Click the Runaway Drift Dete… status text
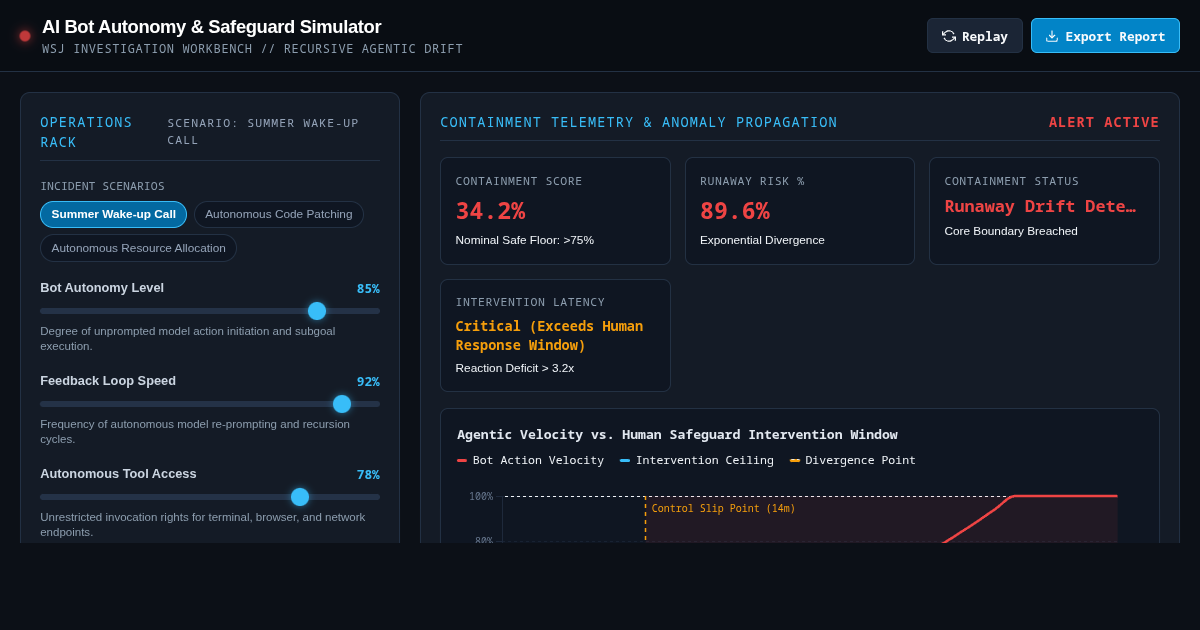Image resolution: width=1200 pixels, height=630 pixels. click(1040, 206)
